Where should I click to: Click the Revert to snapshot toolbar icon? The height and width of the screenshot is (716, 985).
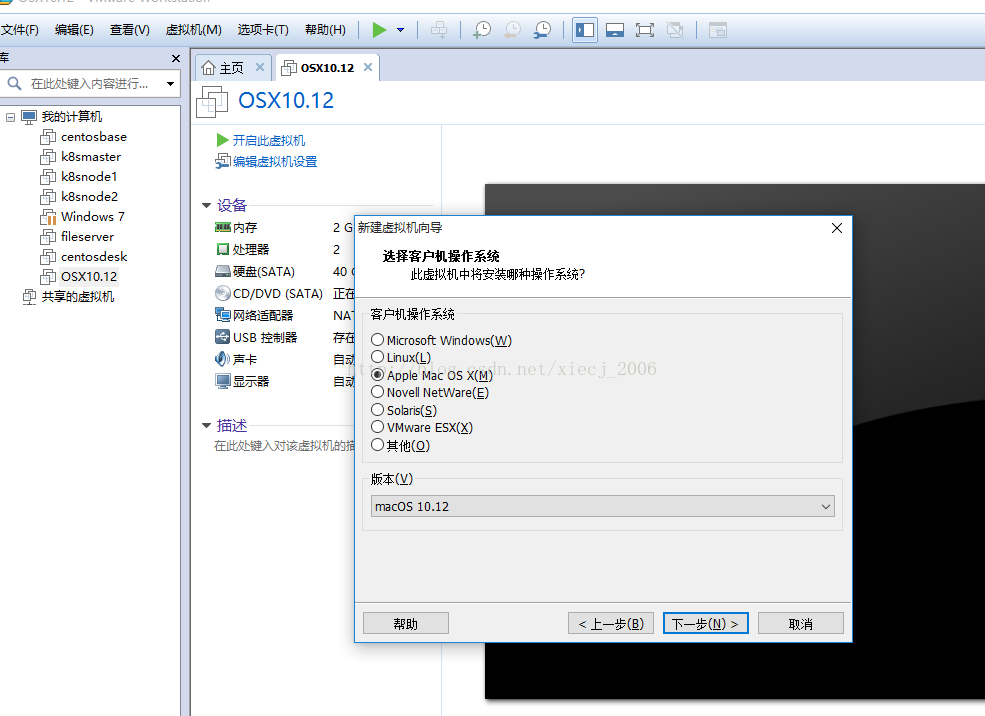point(513,30)
